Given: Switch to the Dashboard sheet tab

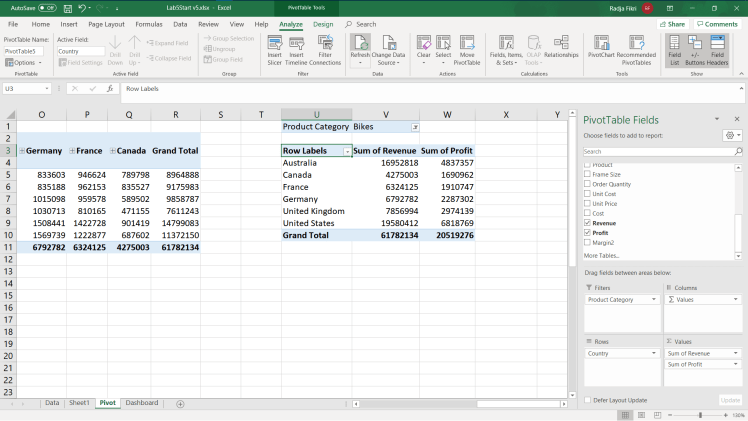Looking at the screenshot, I should 141,403.
